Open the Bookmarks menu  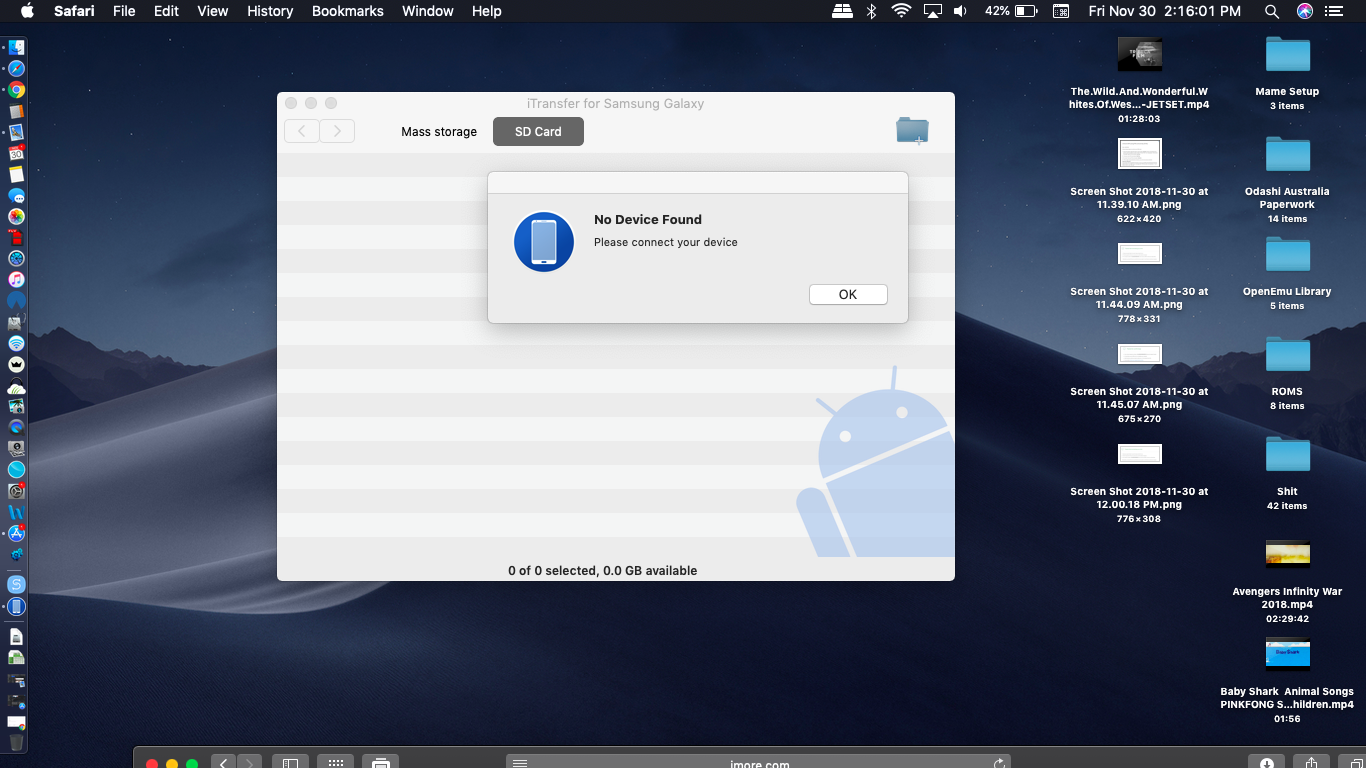click(347, 11)
